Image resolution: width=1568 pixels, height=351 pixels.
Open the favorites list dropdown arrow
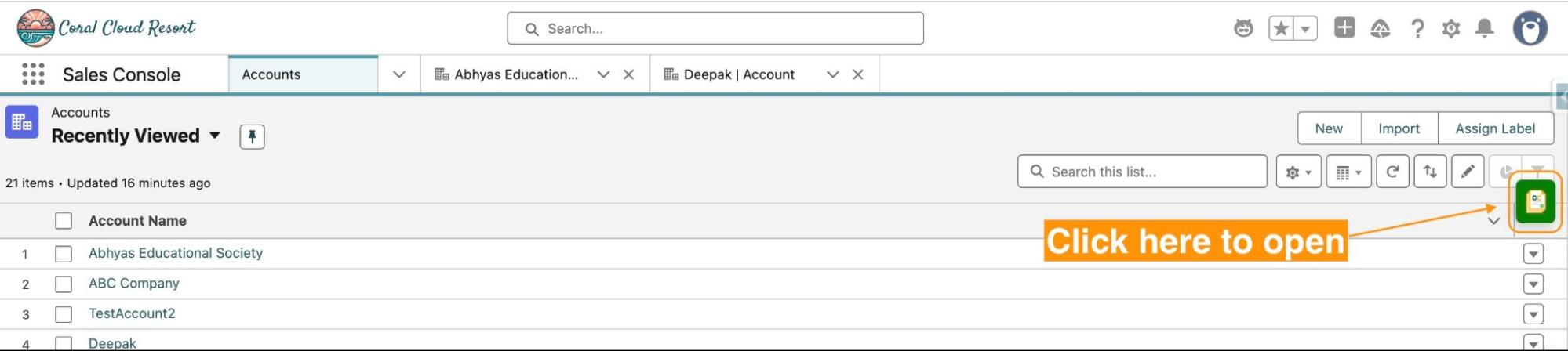click(1305, 29)
